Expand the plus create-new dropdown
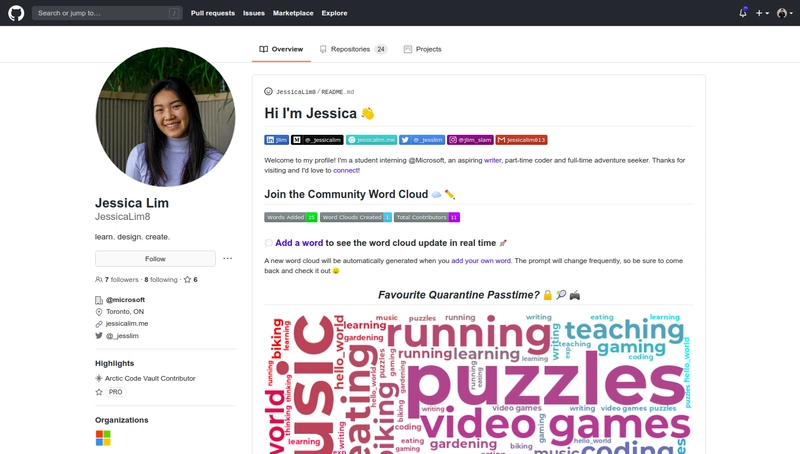Screen dimensions: 800x454 [x=762, y=13]
